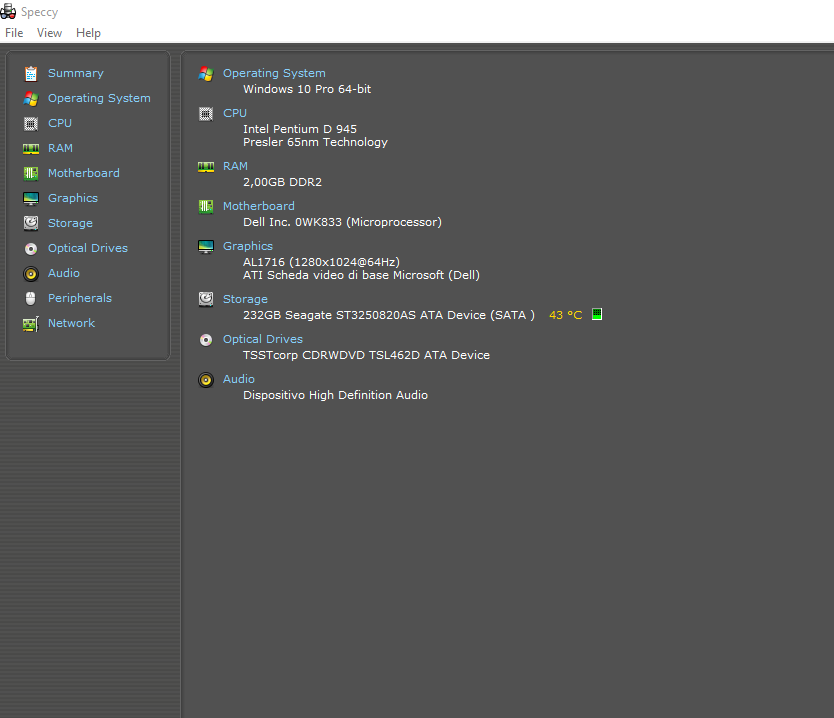Open the File menu
This screenshot has height=718, width=834.
[x=14, y=33]
